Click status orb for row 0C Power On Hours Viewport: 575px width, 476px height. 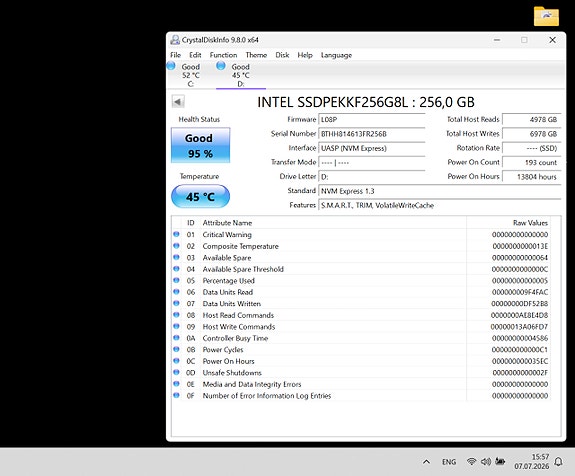tap(176, 361)
